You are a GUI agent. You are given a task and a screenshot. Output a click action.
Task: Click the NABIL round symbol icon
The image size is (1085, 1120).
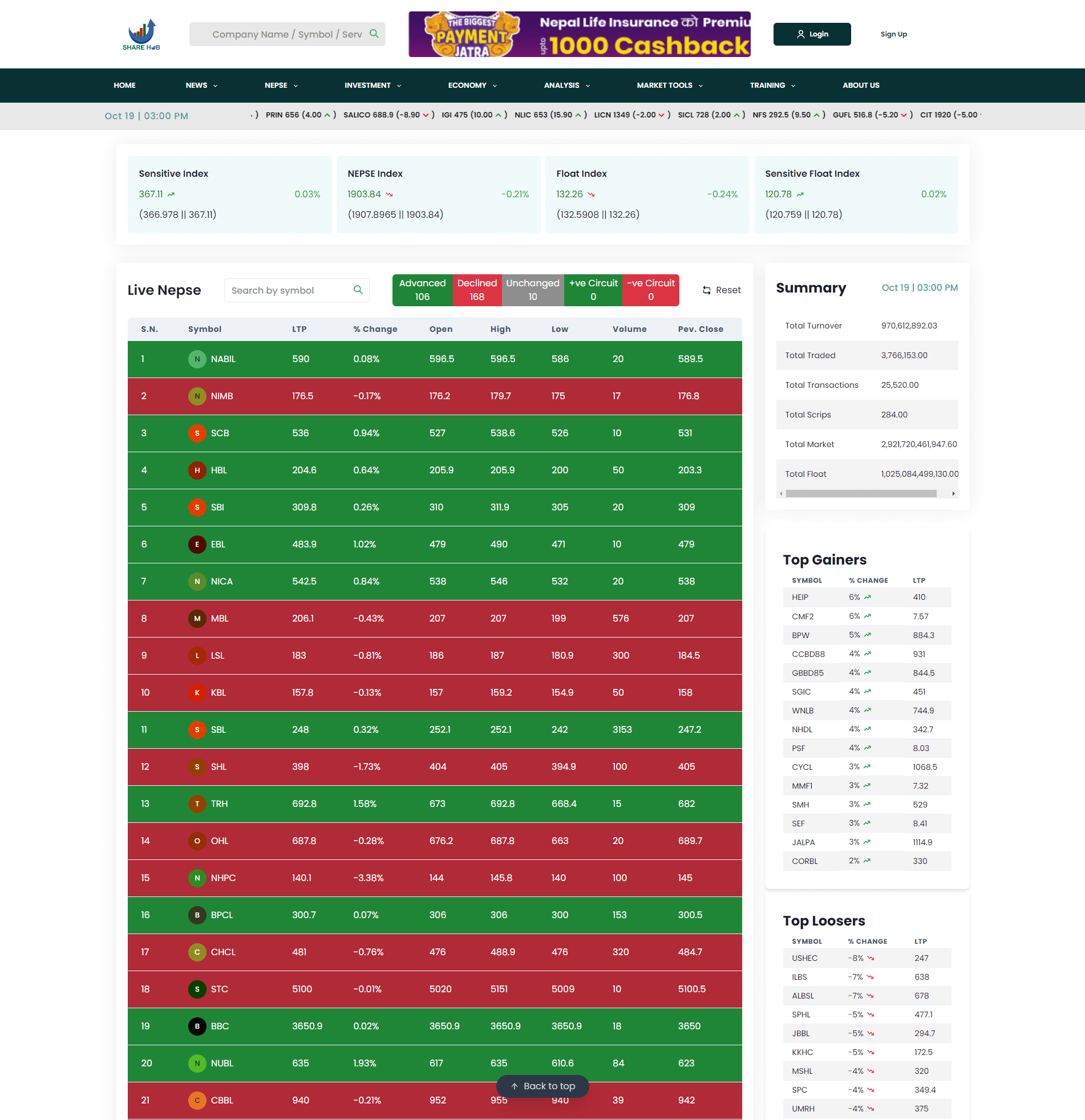(x=197, y=359)
